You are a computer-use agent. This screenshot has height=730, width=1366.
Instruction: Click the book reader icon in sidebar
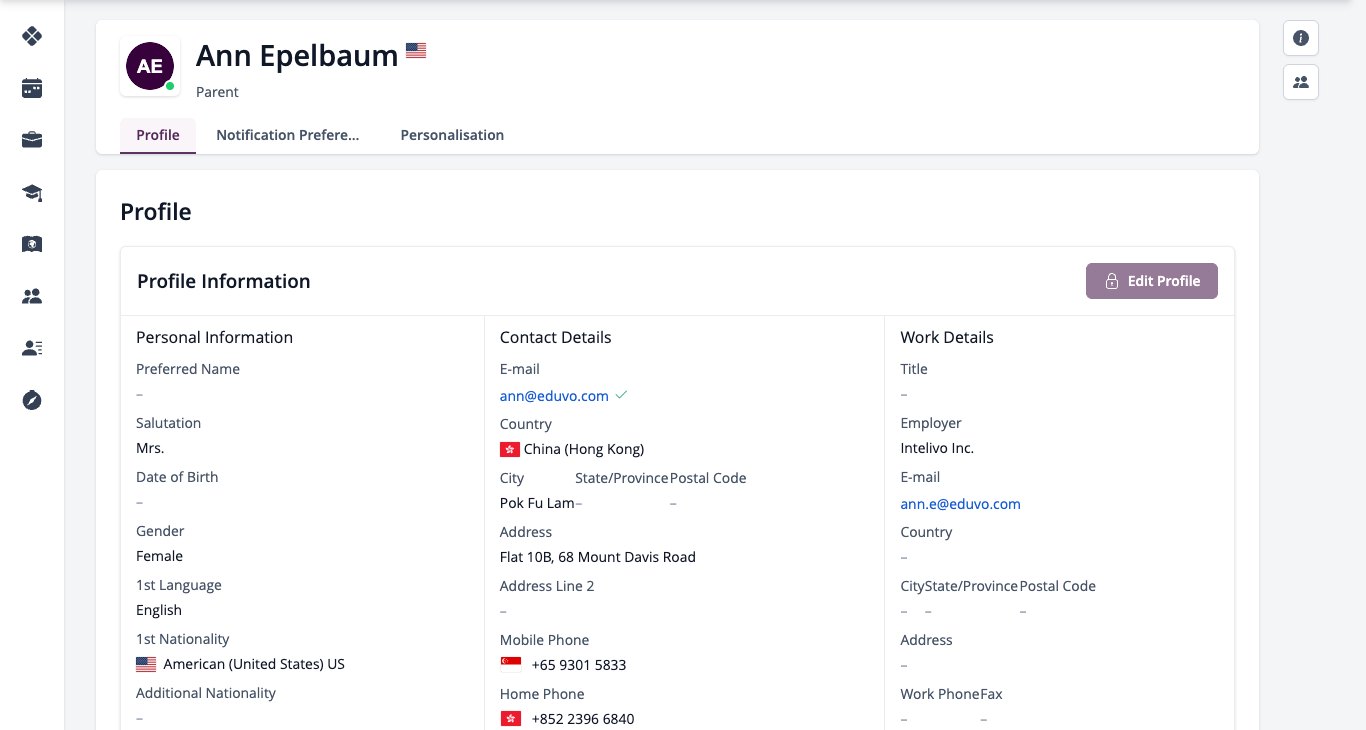32,244
